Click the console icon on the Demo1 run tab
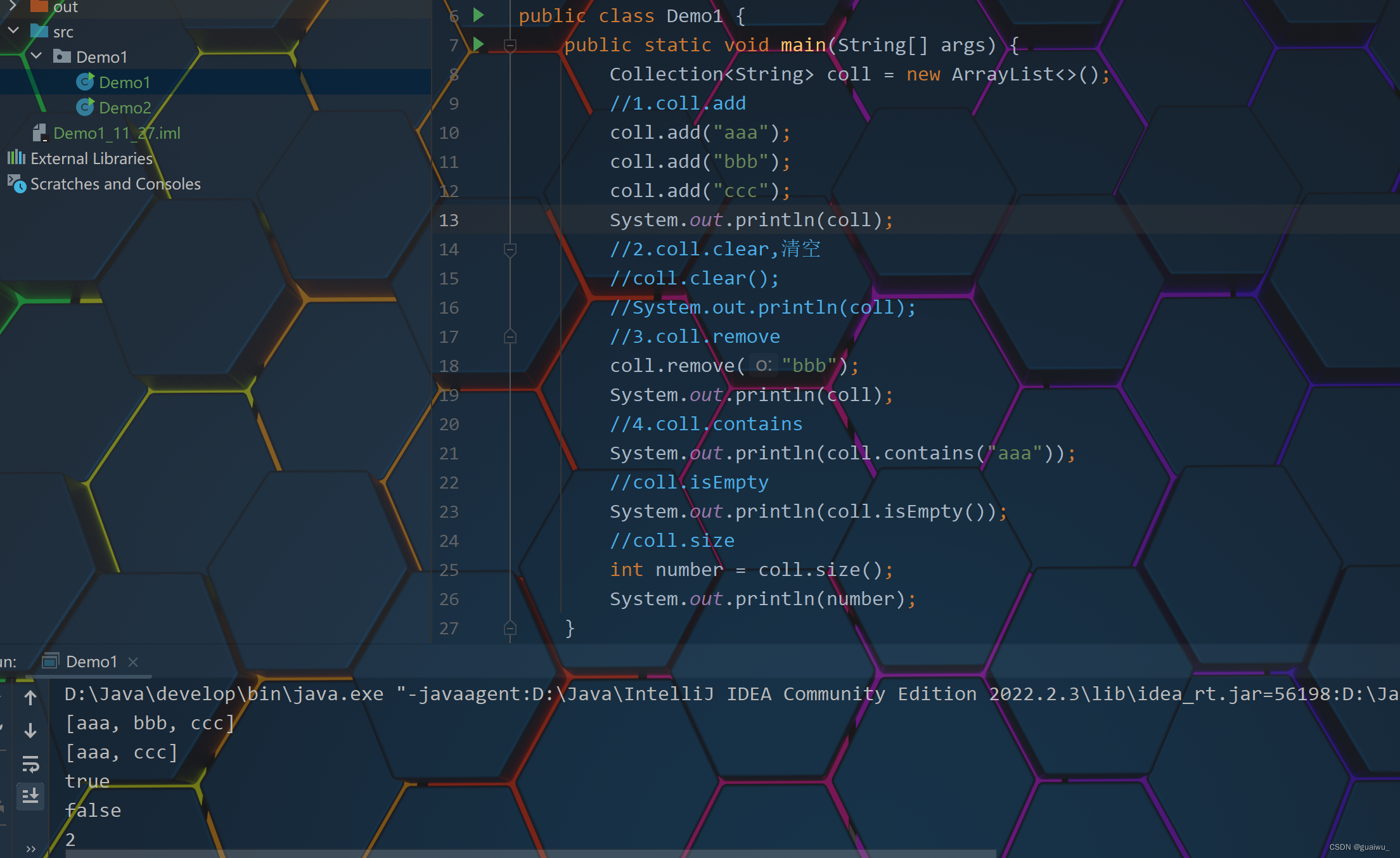This screenshot has width=1400, height=858. pos(51,661)
